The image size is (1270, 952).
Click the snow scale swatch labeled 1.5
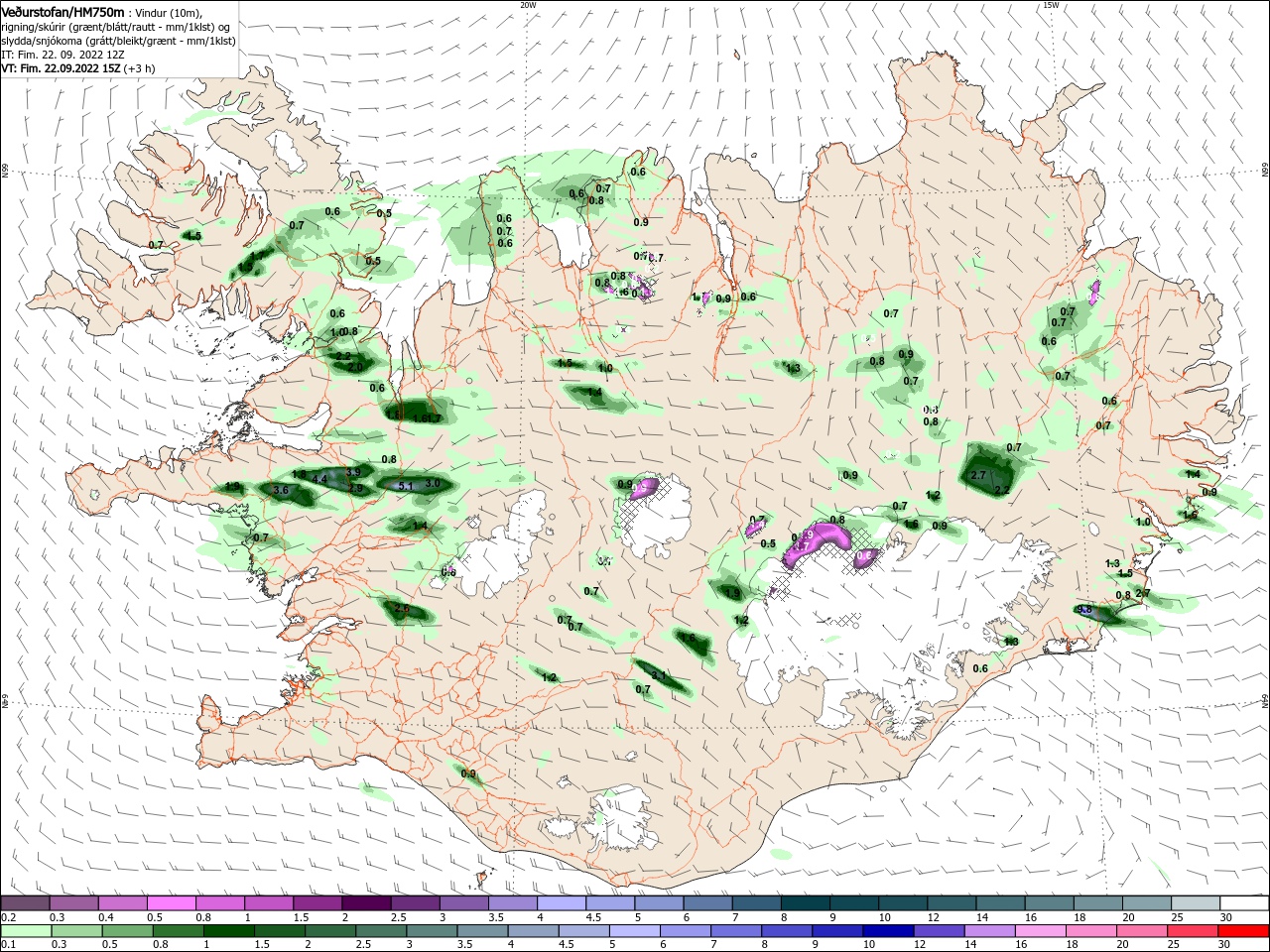pyautogui.click(x=317, y=903)
